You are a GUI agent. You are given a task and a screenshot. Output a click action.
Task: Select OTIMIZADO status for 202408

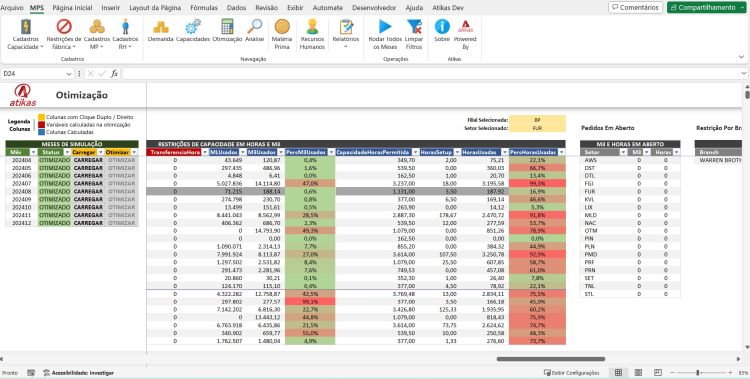(55, 191)
